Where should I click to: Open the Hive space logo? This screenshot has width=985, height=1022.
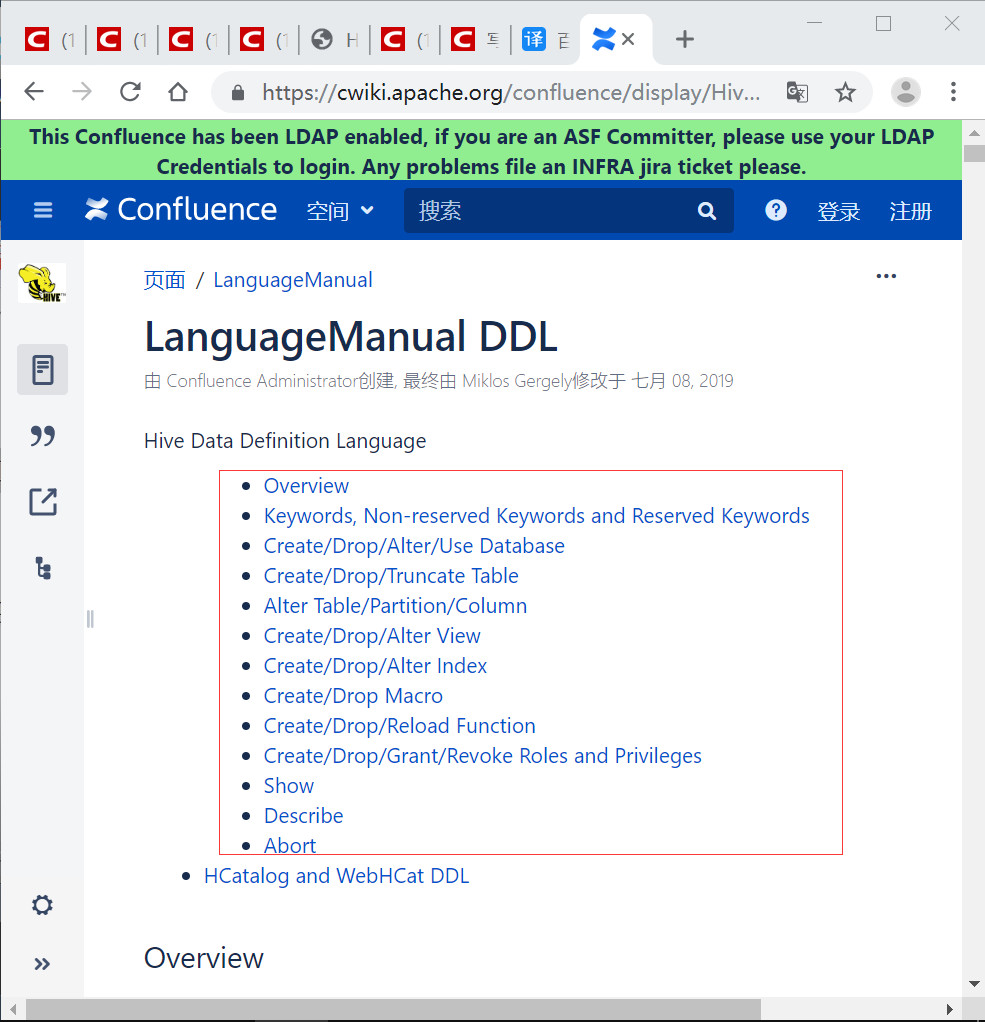point(42,283)
